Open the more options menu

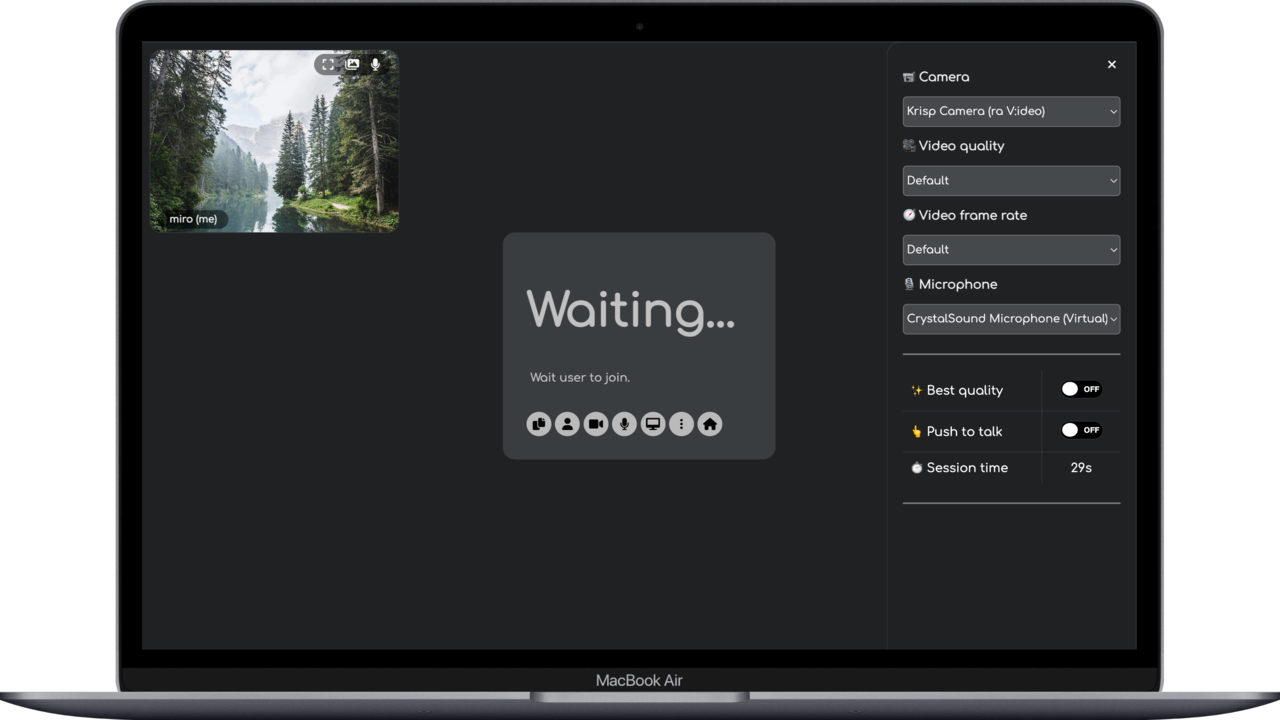coord(681,424)
